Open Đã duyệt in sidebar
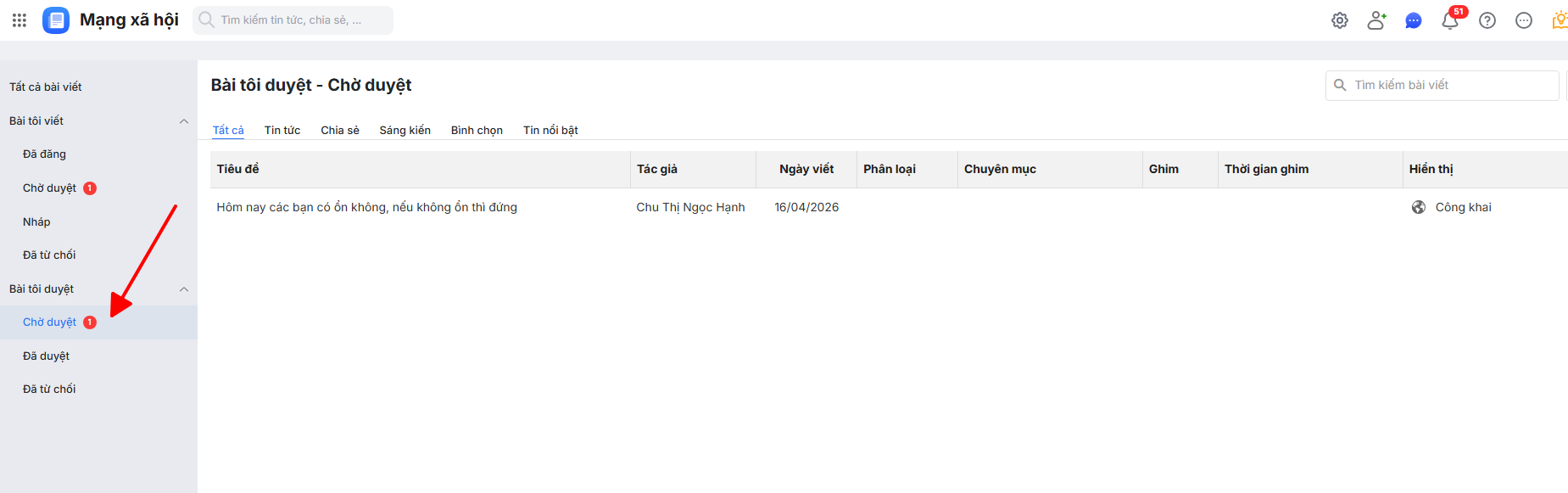 tap(46, 356)
